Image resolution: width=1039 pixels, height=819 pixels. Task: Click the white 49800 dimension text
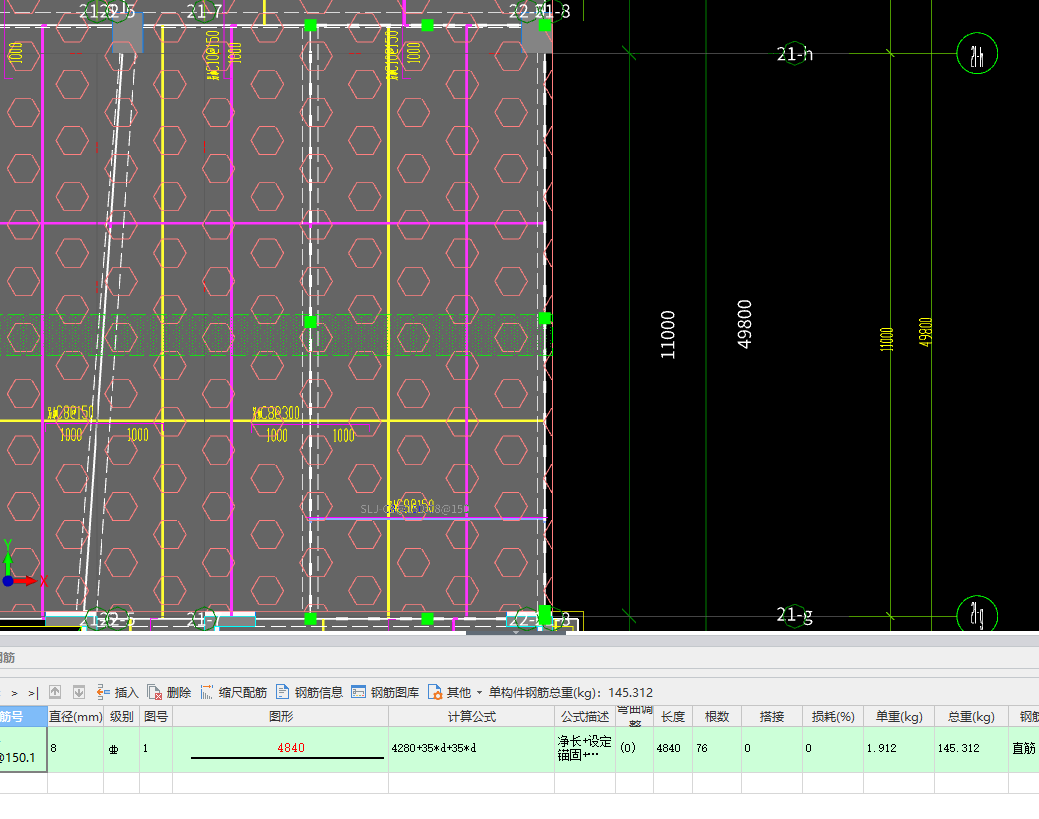coord(745,324)
